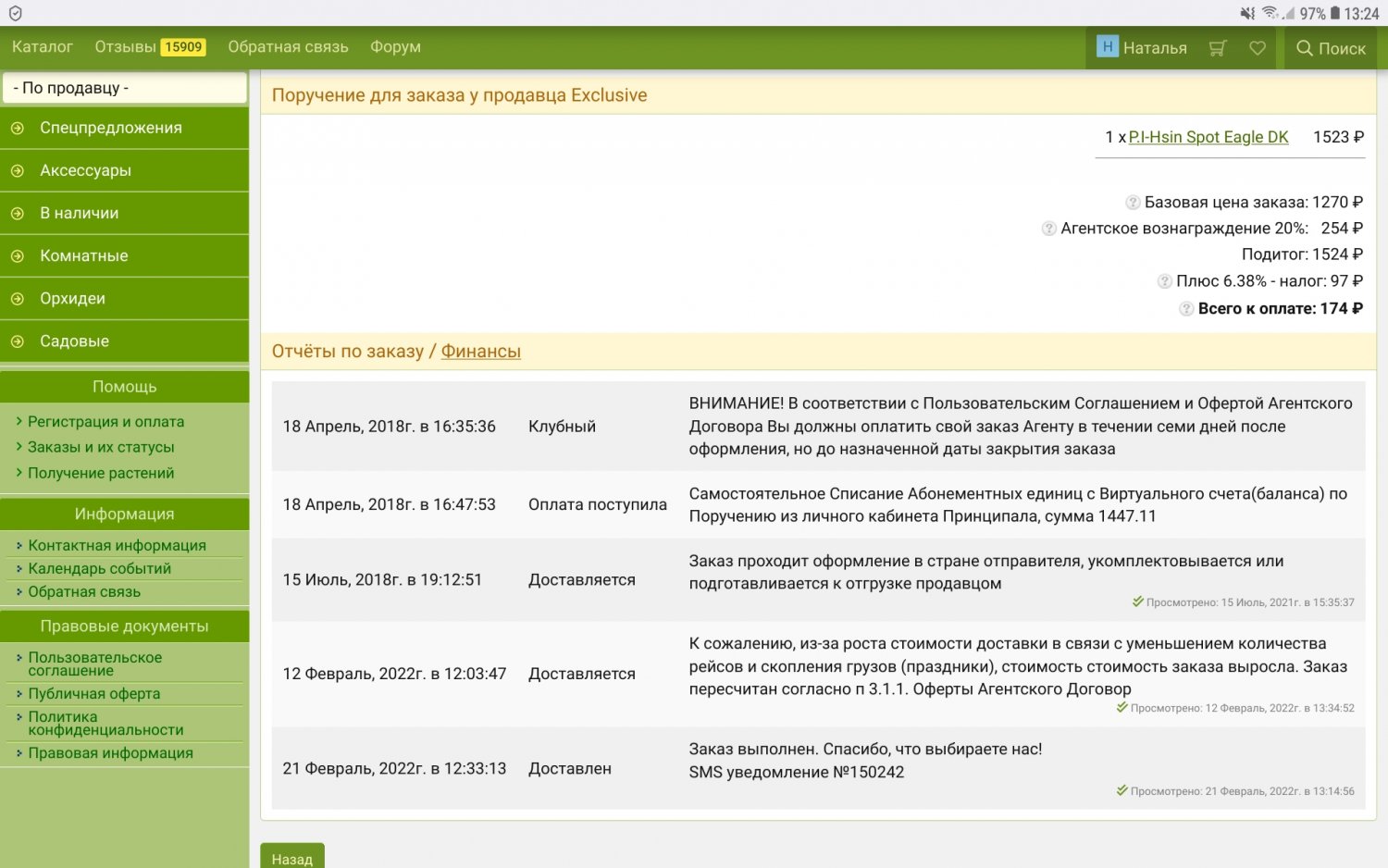Open the Финансы link
This screenshot has width=1388, height=868.
pos(480,352)
